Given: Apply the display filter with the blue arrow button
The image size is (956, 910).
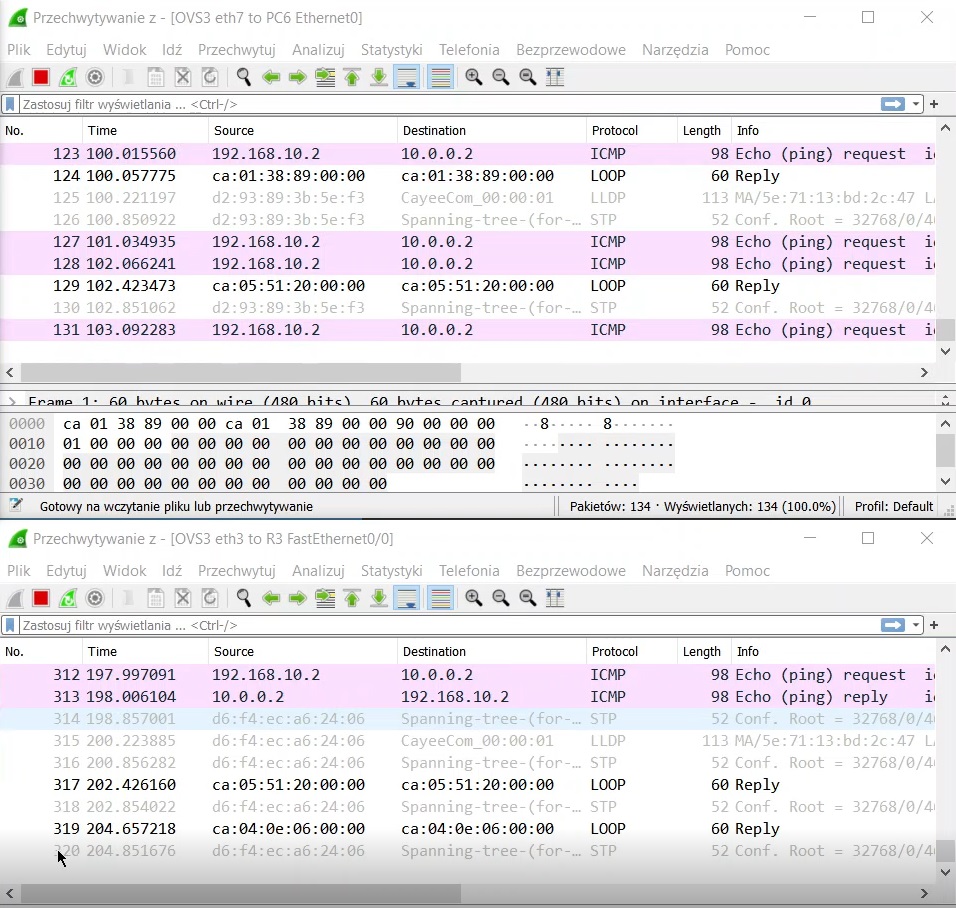Looking at the screenshot, I should pyautogui.click(x=891, y=103).
